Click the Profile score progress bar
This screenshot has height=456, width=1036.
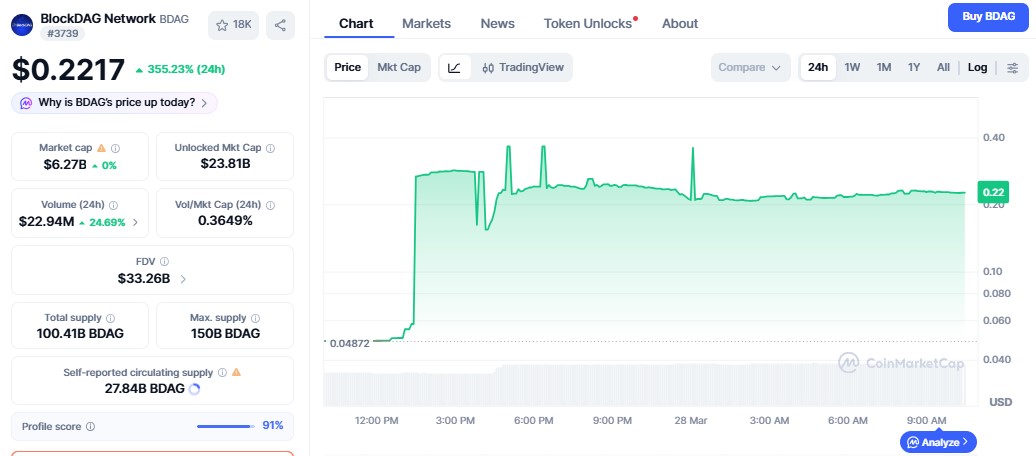point(226,427)
